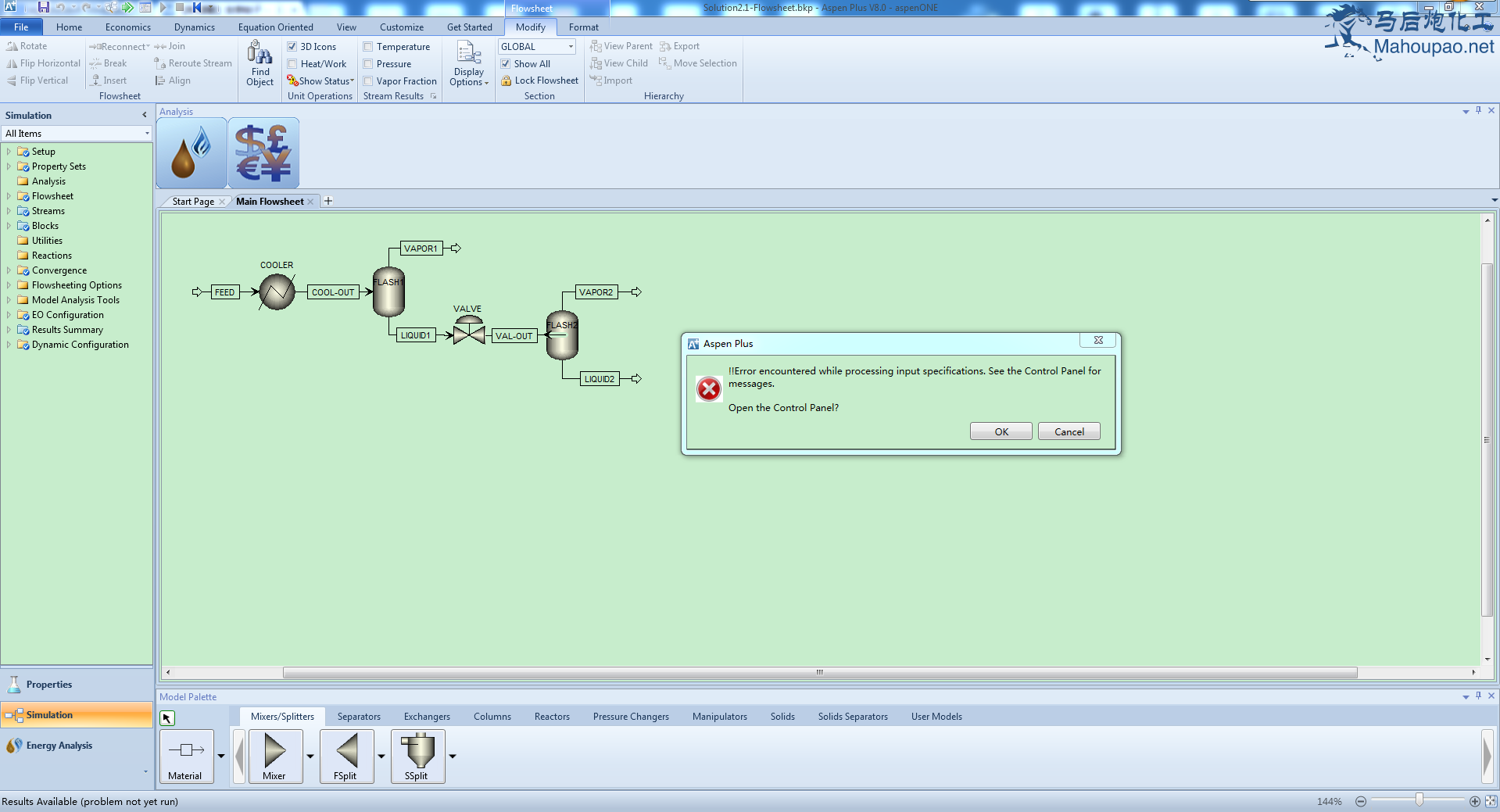
Task: Open Display Options icon
Action: tap(469, 53)
